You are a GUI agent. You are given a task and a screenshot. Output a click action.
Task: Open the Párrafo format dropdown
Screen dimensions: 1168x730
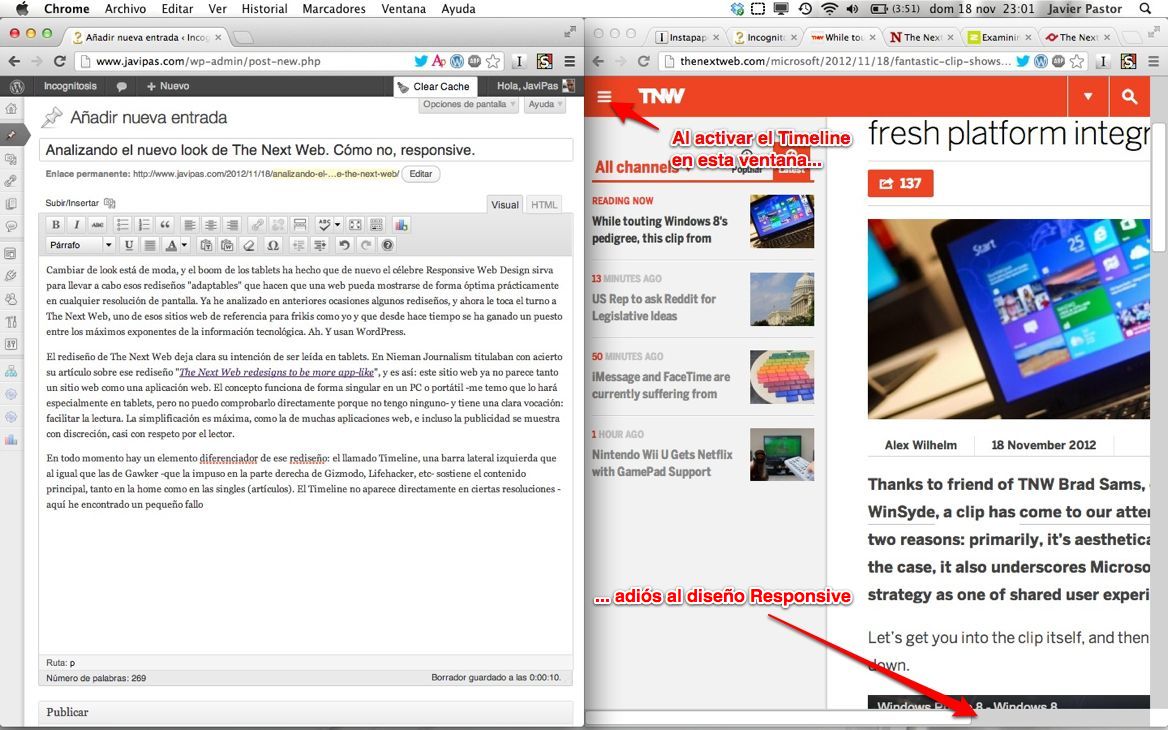click(x=80, y=244)
